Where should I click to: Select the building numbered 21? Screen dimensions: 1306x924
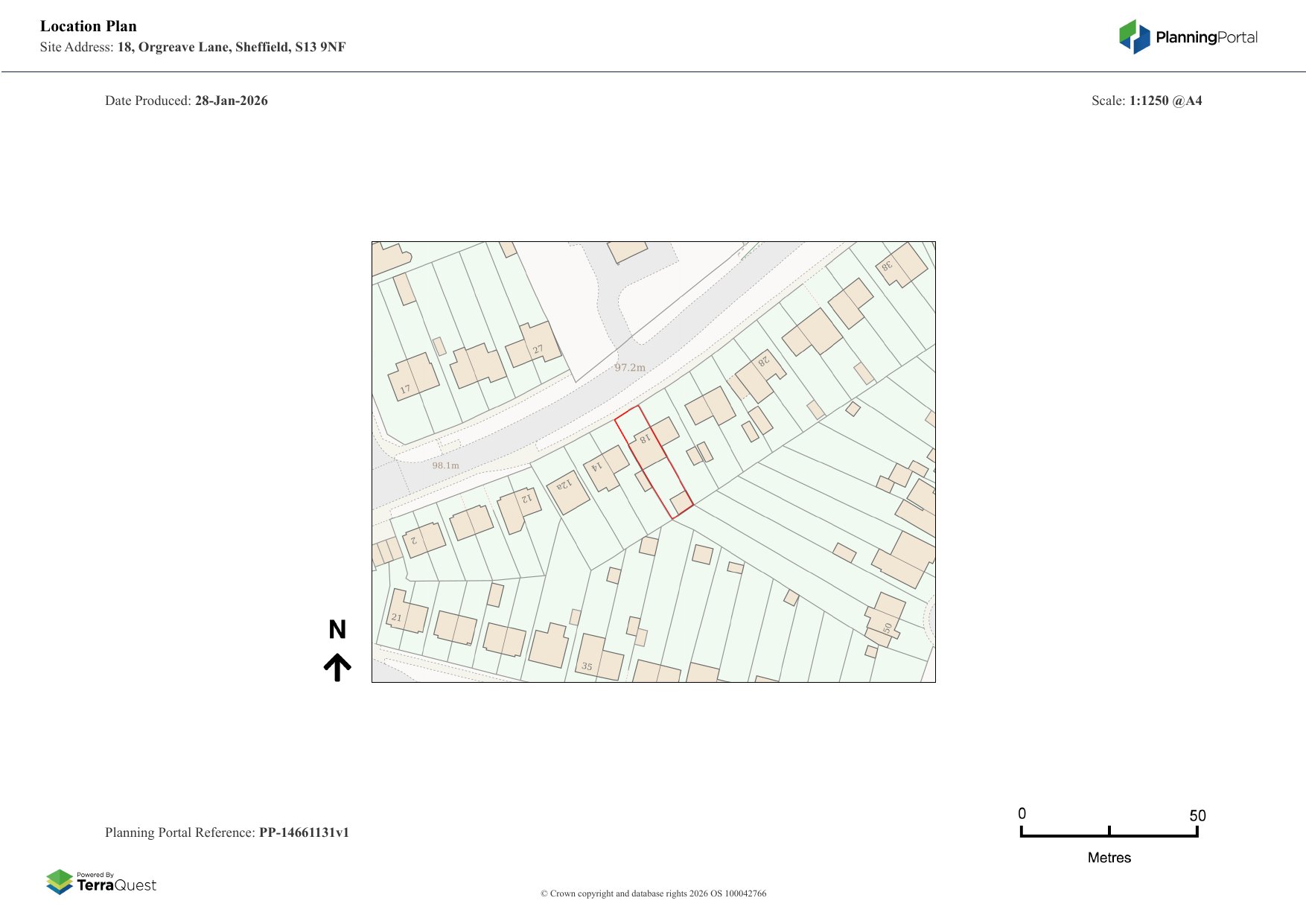(406, 614)
